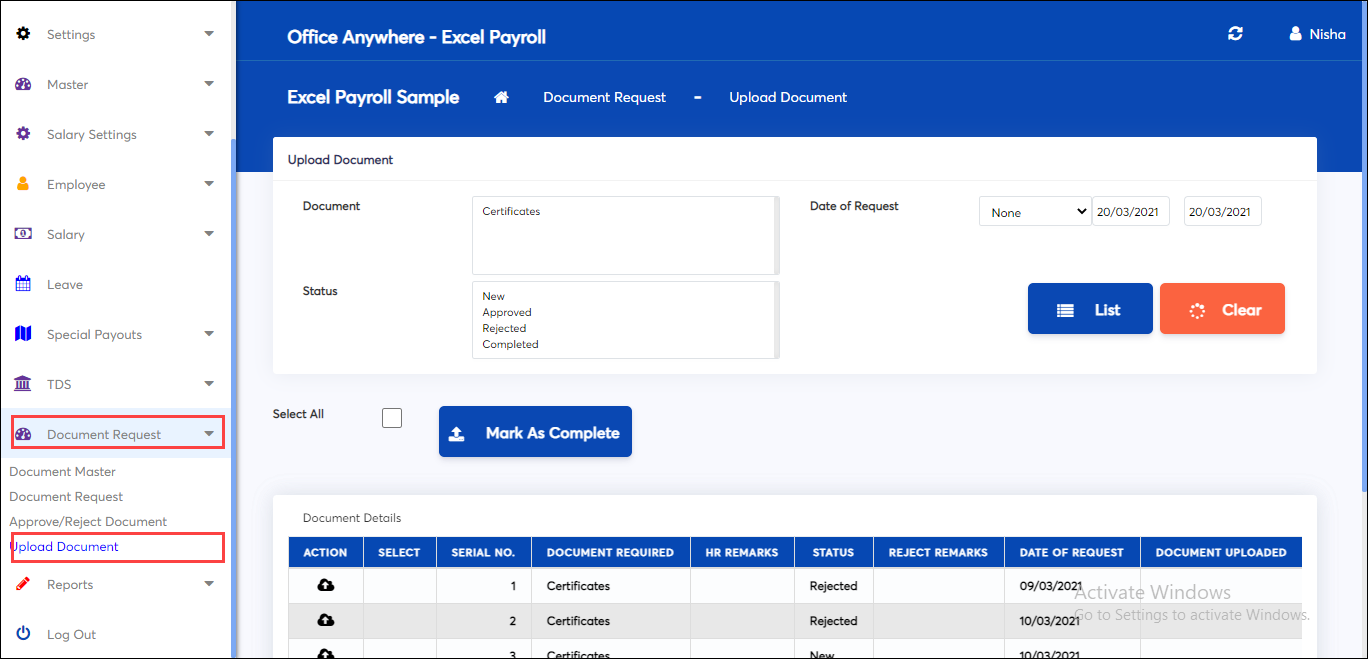Click the Excel Payroll Sample title

pos(373,97)
